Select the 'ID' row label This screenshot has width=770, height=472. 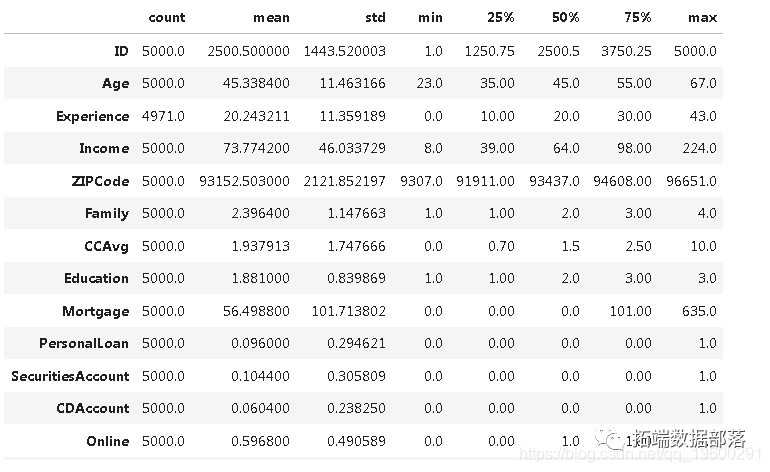[x=121, y=51]
